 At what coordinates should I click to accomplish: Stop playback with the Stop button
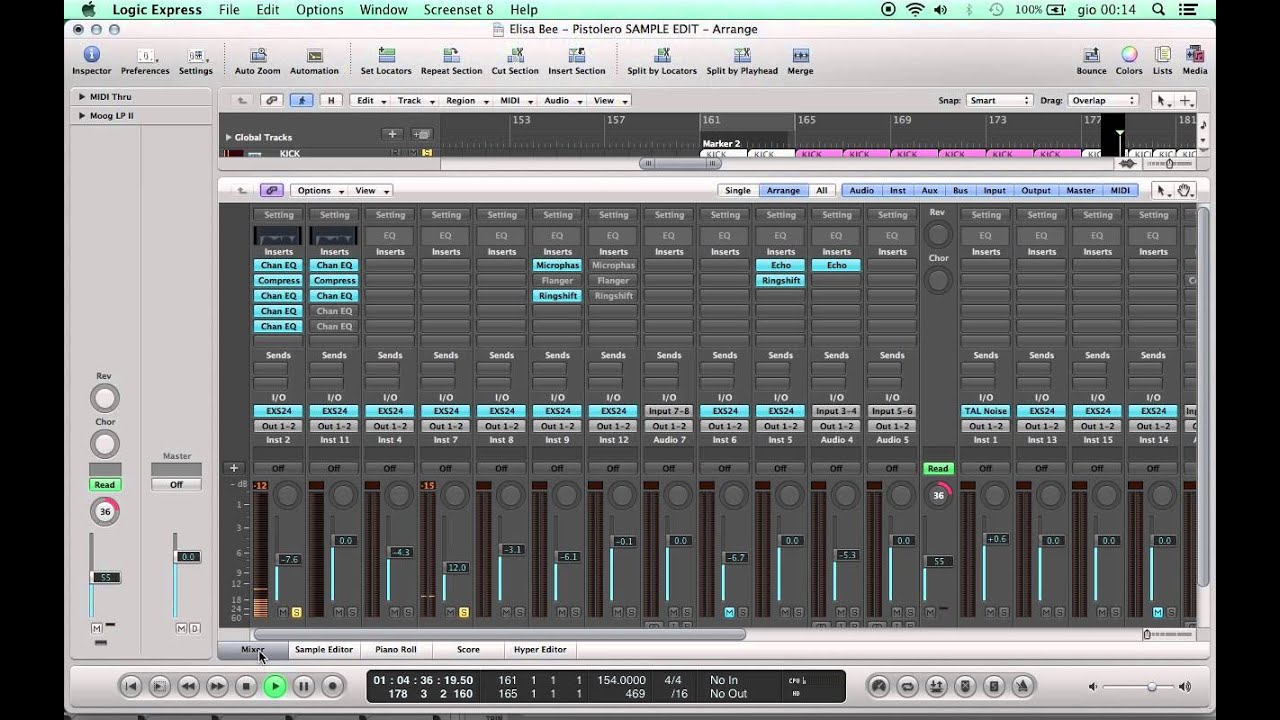pos(246,686)
